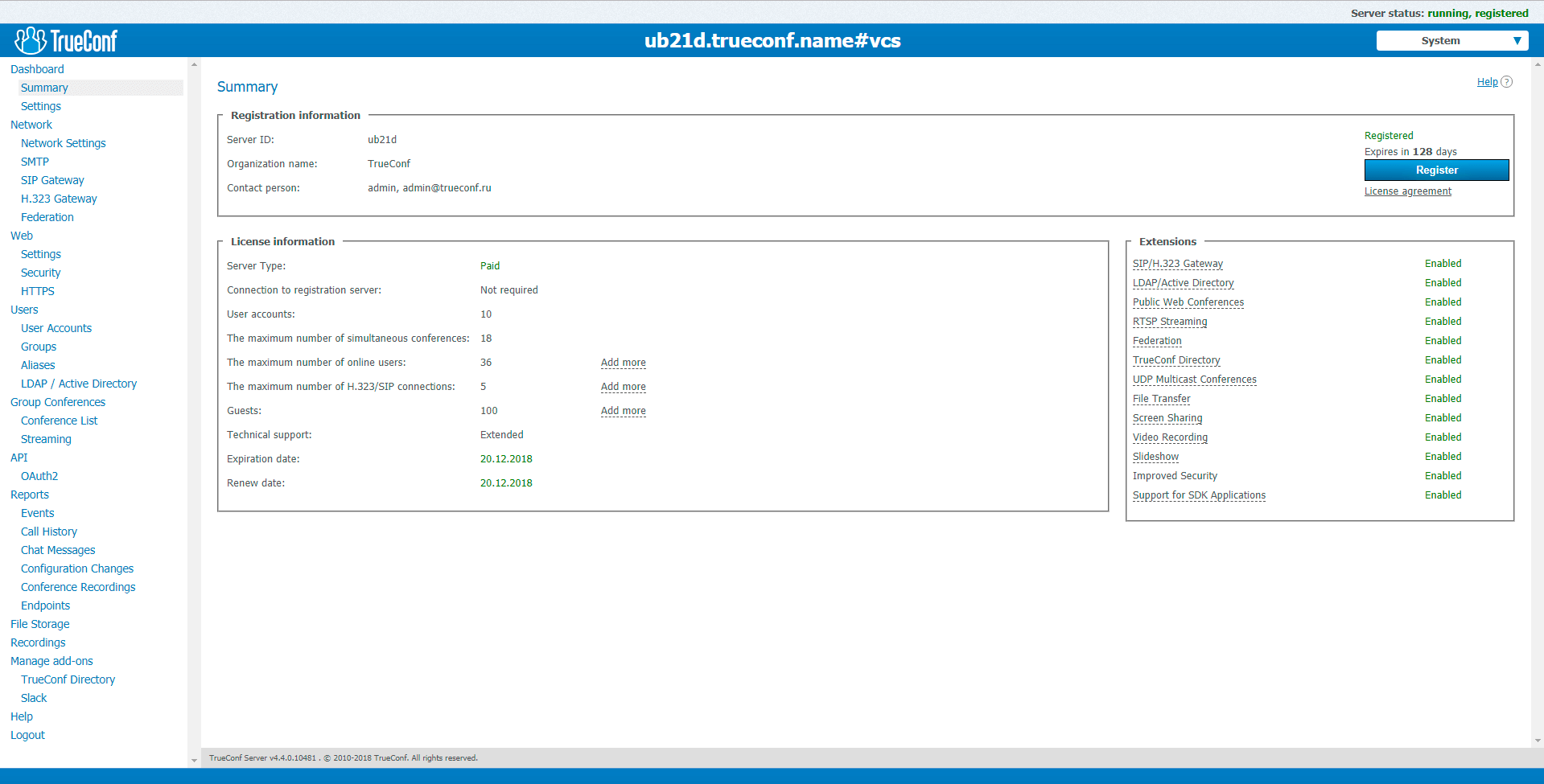This screenshot has width=1544, height=784.
Task: Click the circular question-mark help icon
Action: click(x=1507, y=81)
